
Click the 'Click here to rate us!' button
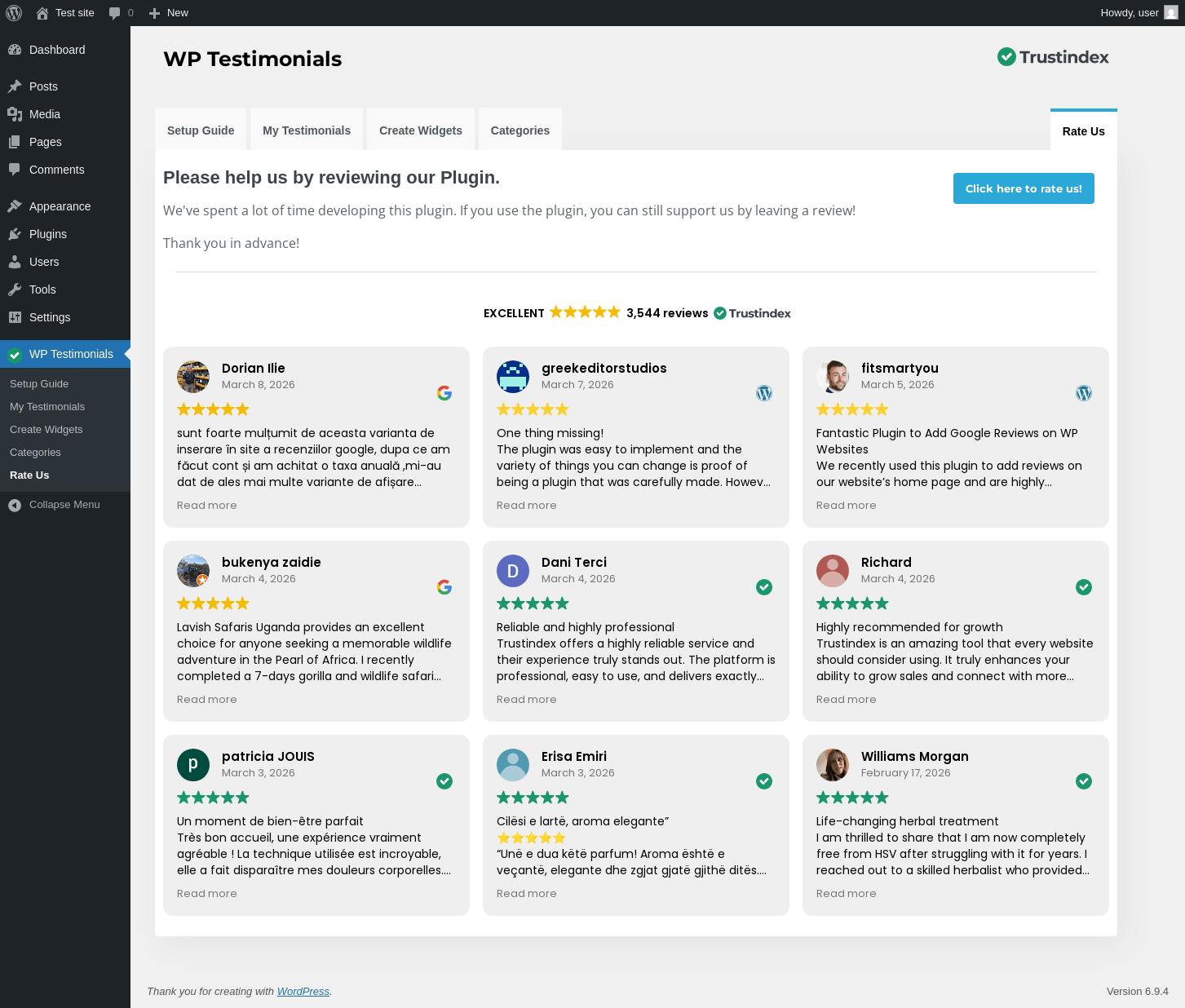(x=1024, y=188)
